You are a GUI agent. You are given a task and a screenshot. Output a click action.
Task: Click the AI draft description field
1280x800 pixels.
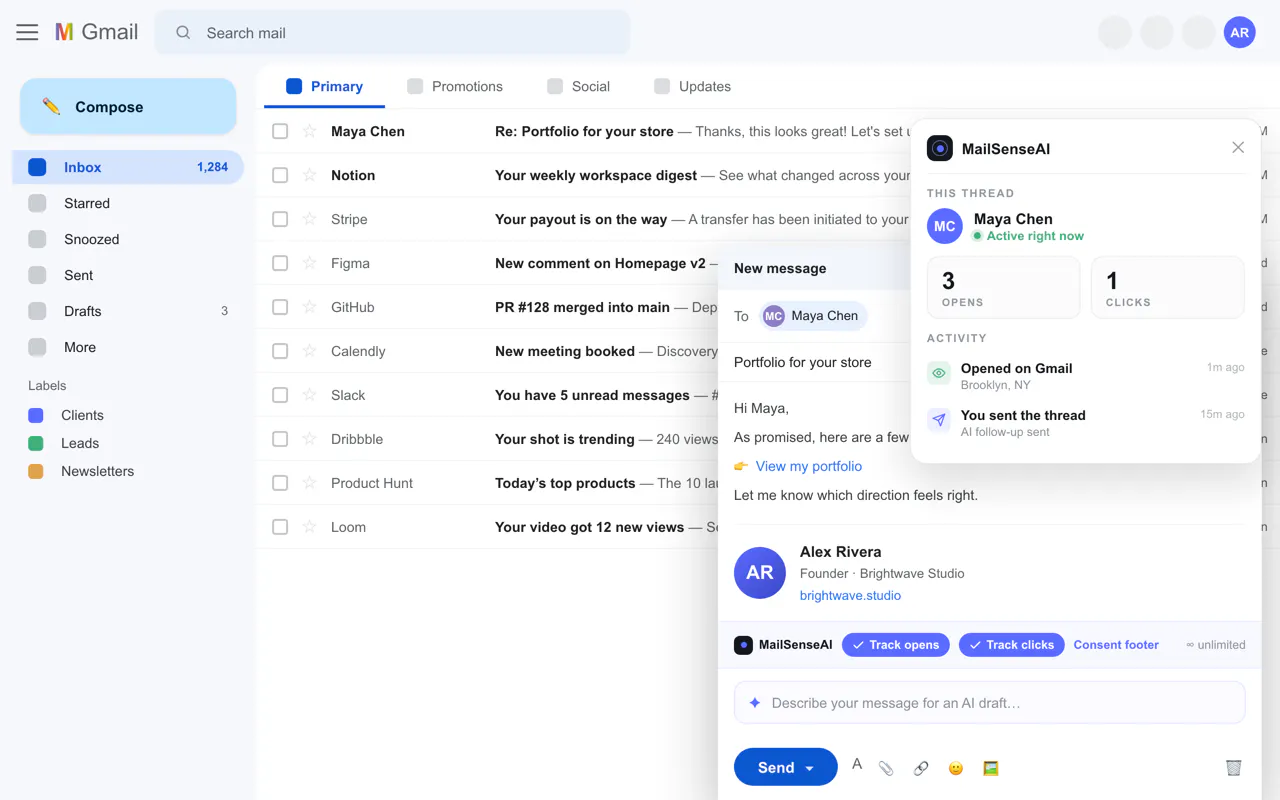990,703
